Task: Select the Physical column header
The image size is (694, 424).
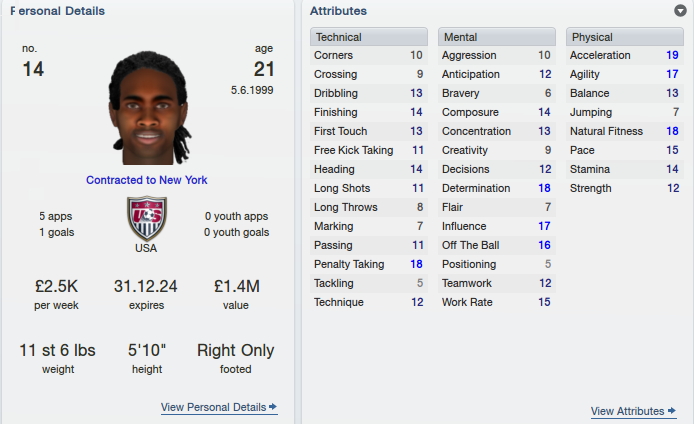Action: click(625, 37)
